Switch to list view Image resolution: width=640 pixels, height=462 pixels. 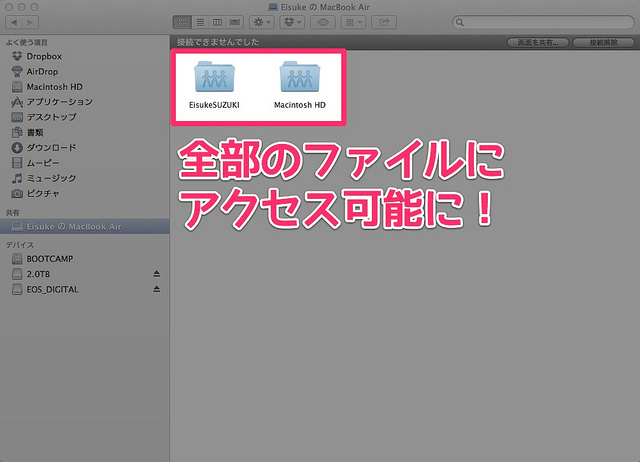point(200,22)
